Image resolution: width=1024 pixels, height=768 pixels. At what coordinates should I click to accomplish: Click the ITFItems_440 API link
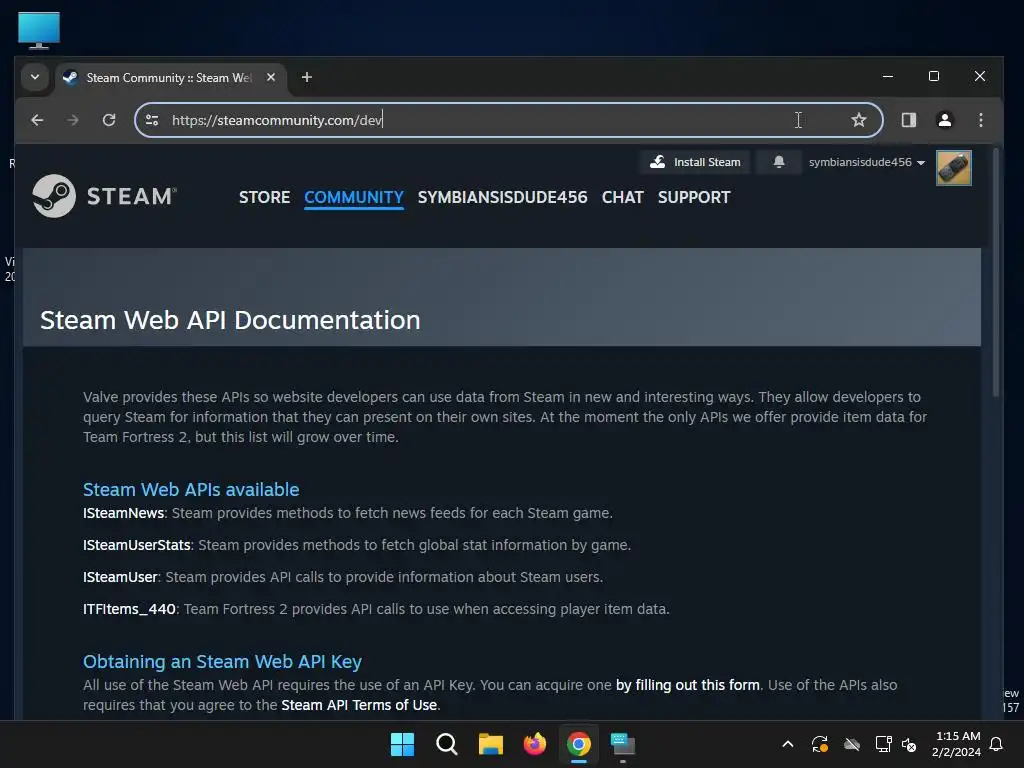click(x=129, y=609)
